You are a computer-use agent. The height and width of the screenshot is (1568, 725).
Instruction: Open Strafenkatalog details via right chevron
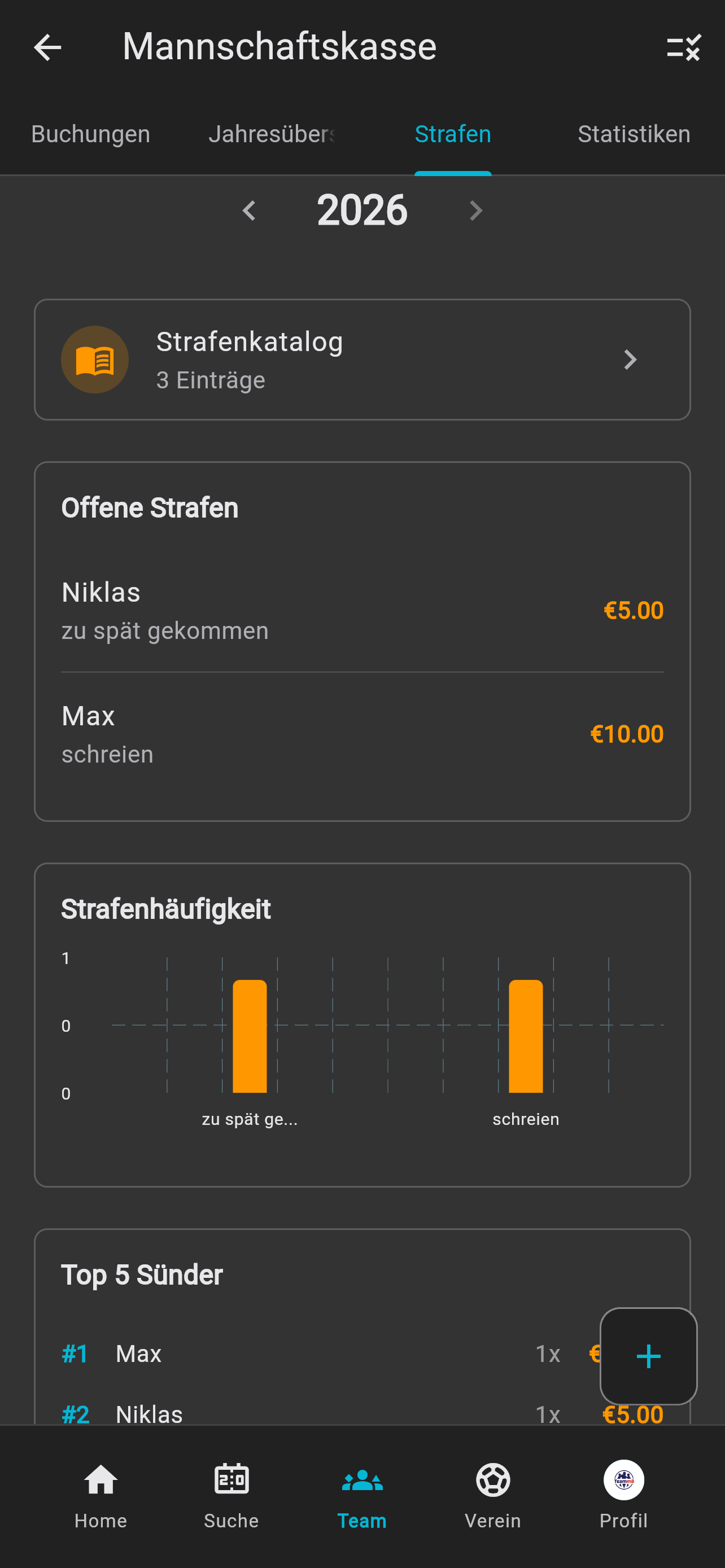coord(630,359)
